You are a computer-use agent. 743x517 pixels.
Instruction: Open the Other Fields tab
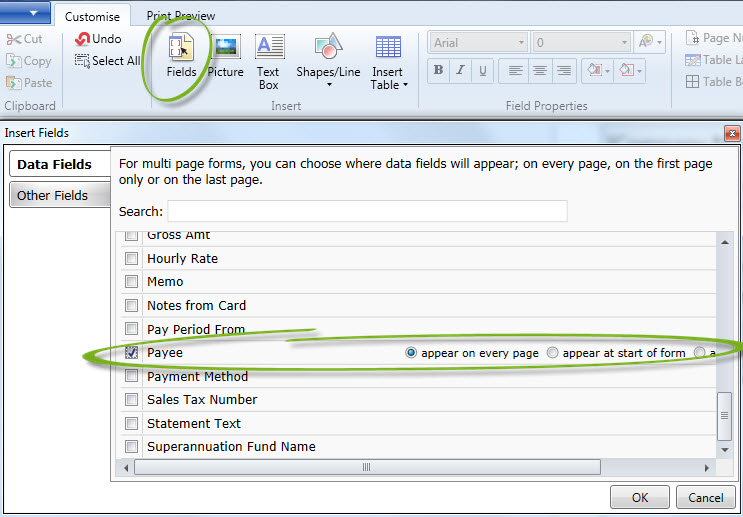click(53, 195)
